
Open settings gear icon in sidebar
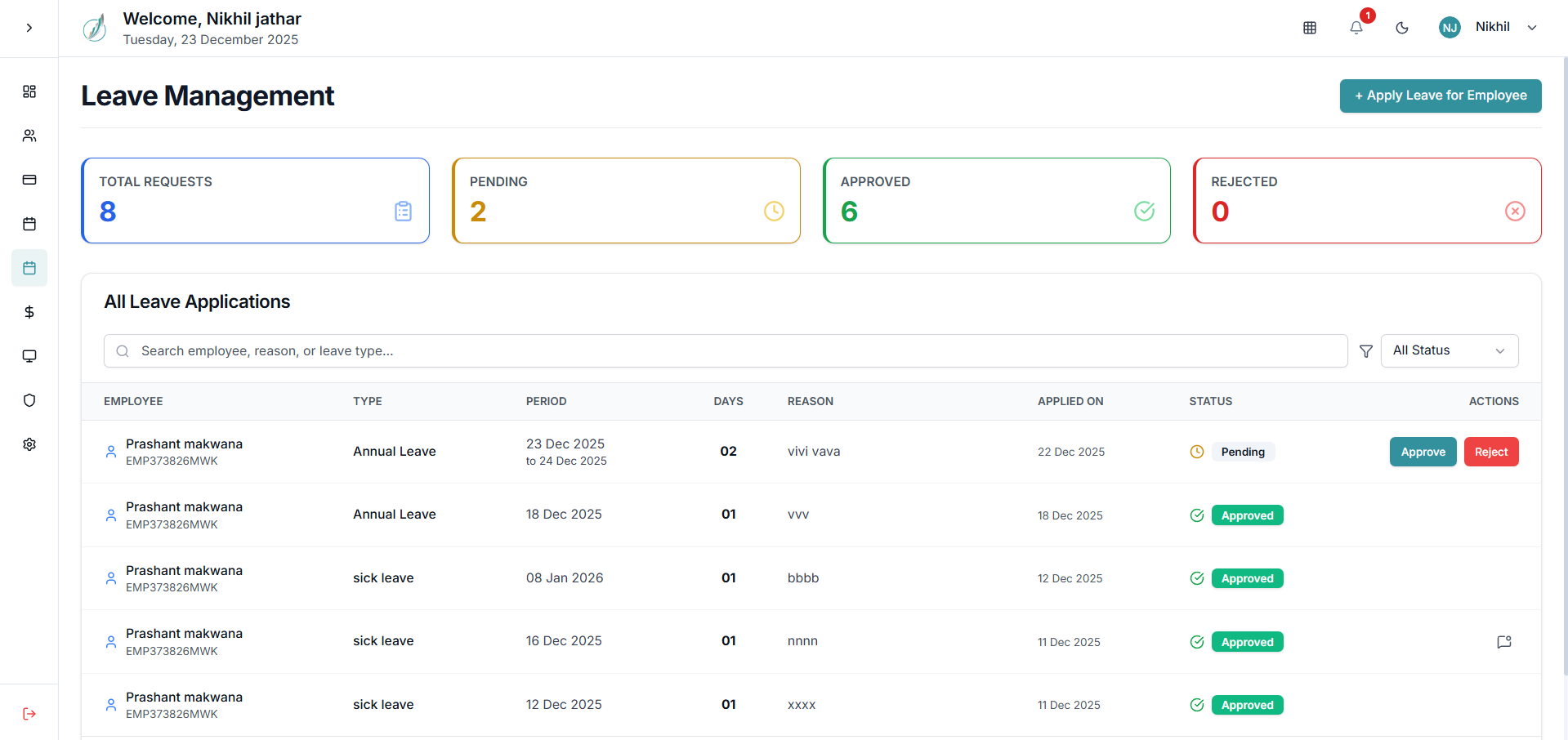pos(29,444)
